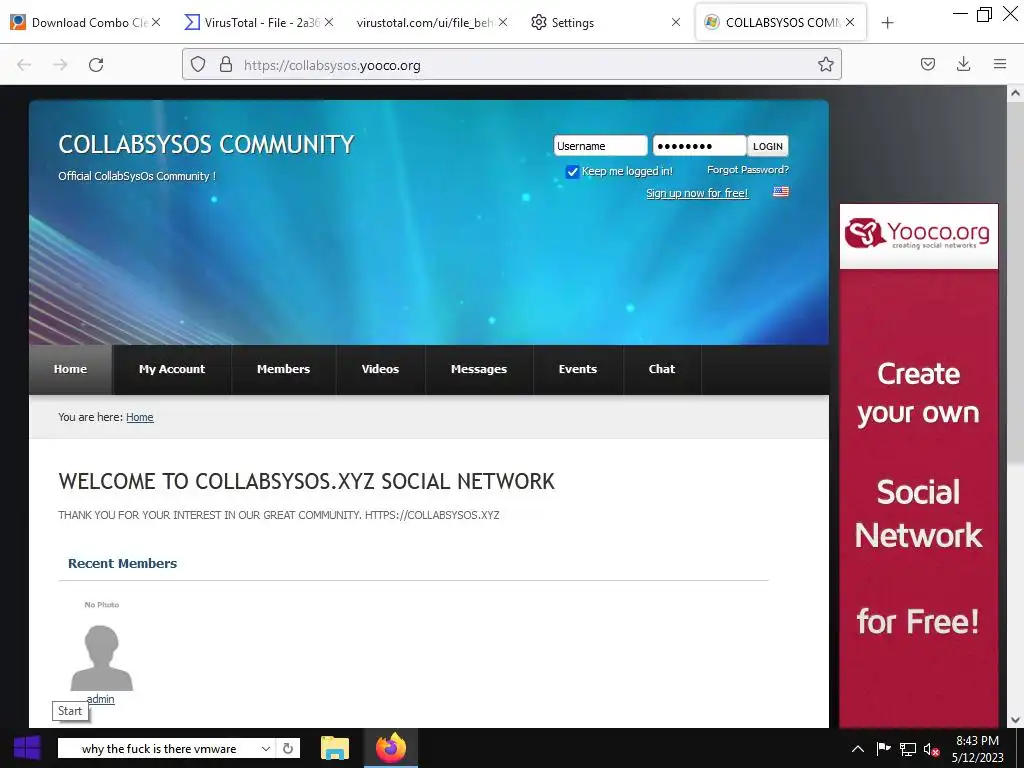The height and width of the screenshot is (768, 1024).
Task: Show hidden system tray icons
Action: click(858, 749)
